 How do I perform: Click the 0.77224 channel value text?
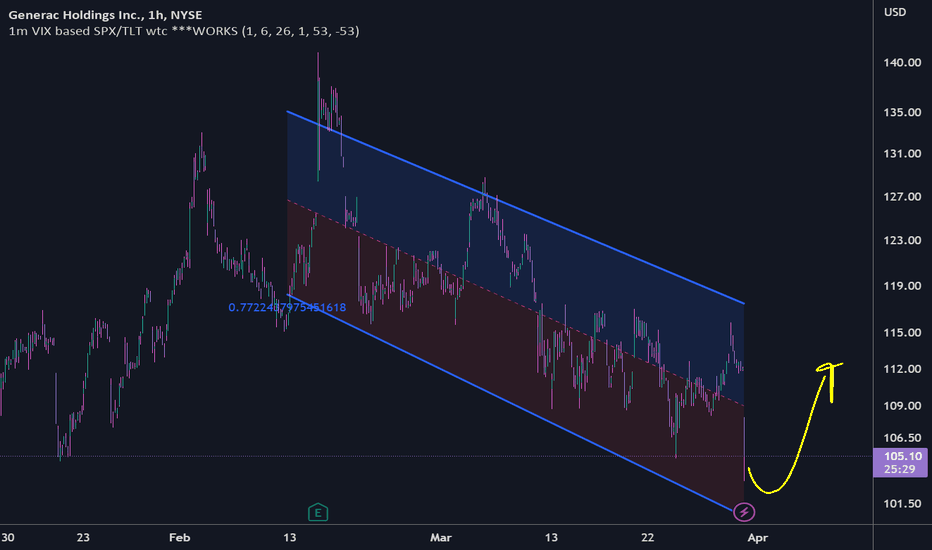click(287, 307)
